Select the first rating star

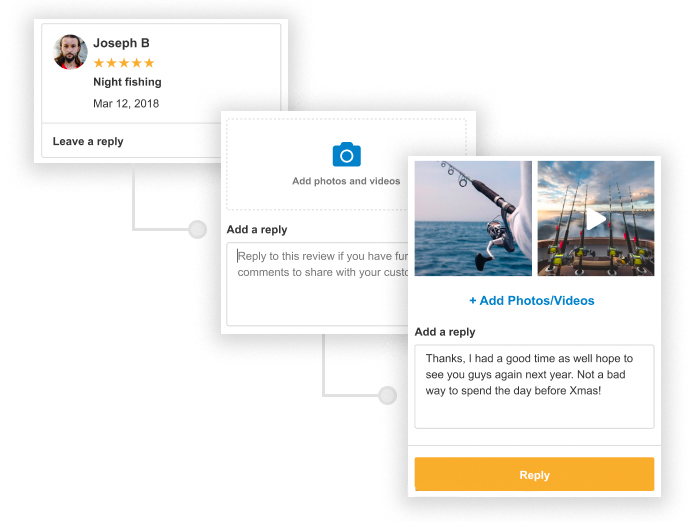point(99,63)
